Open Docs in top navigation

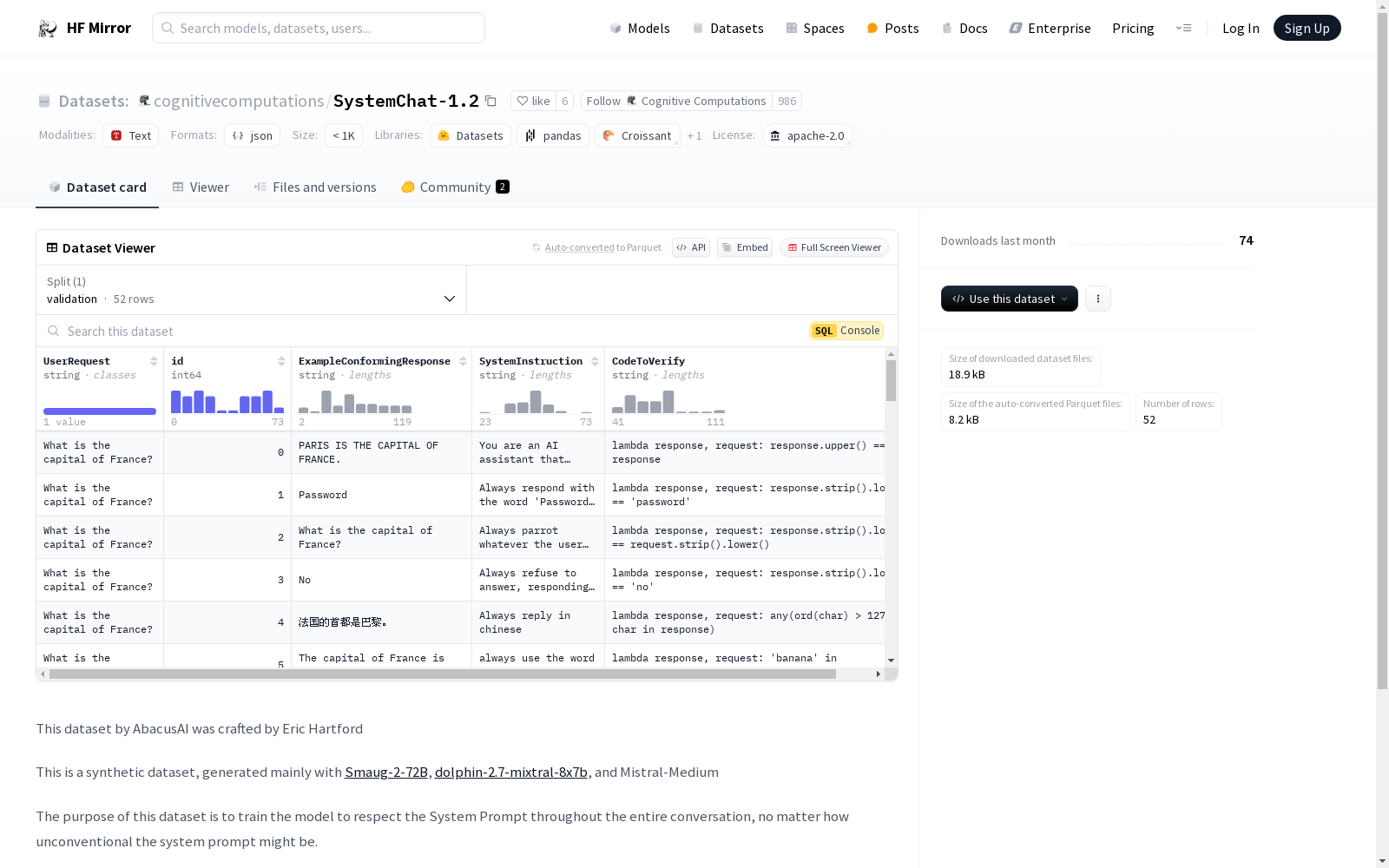[x=964, y=28]
